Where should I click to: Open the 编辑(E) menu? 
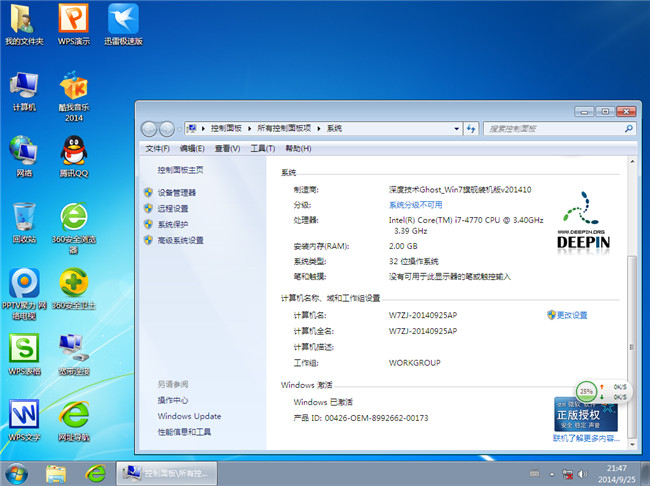point(192,148)
